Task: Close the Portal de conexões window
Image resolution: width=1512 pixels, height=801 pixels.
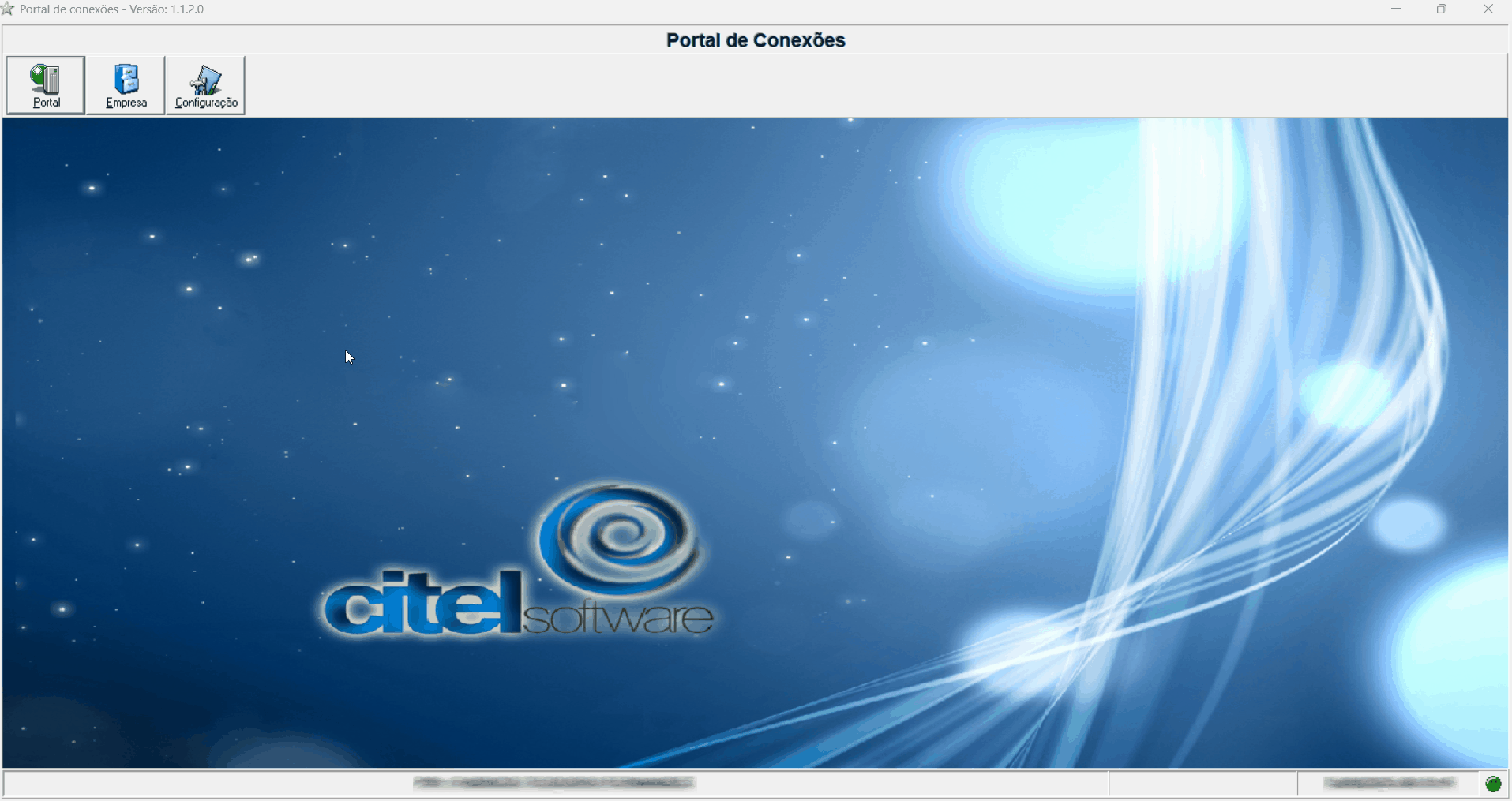Action: 1488,9
